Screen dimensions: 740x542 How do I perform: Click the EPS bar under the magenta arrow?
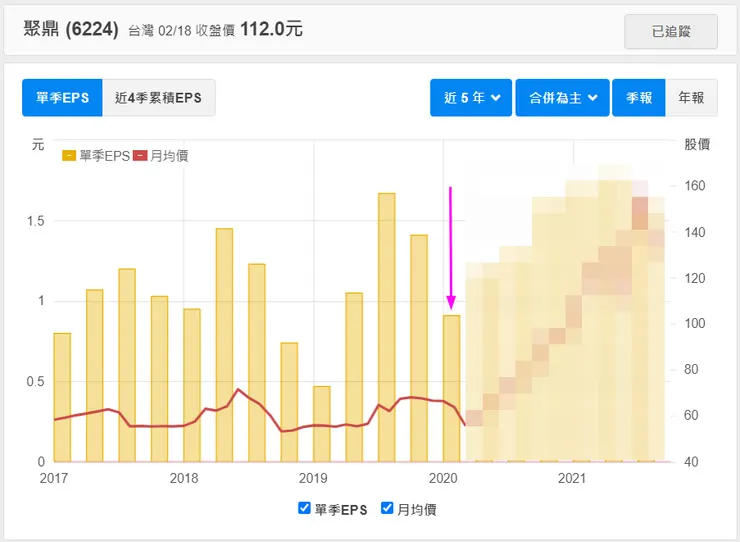click(x=451, y=389)
